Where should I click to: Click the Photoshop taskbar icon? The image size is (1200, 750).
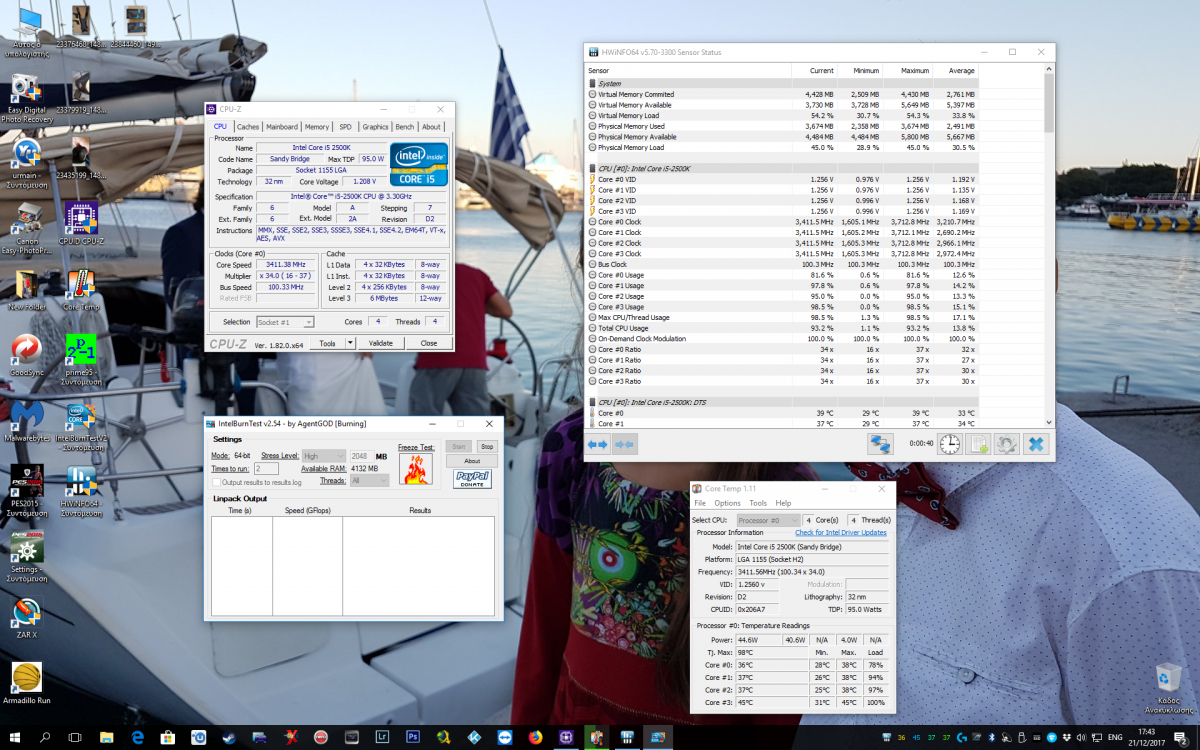pos(413,737)
